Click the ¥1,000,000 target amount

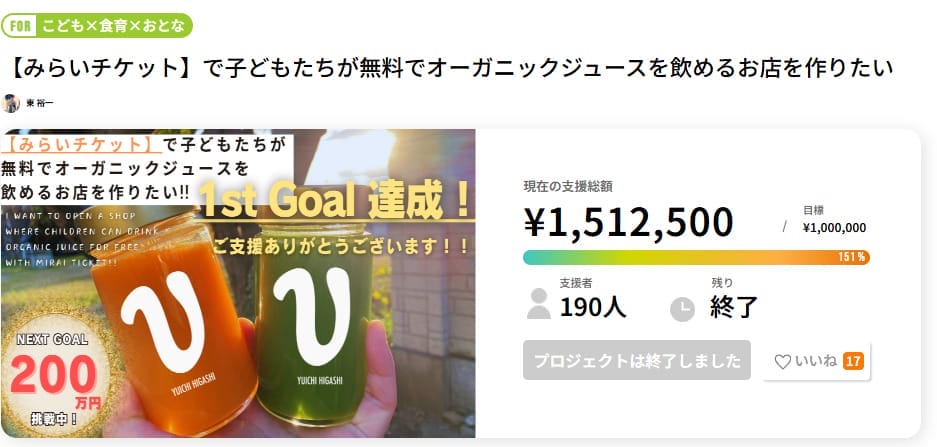(x=834, y=227)
